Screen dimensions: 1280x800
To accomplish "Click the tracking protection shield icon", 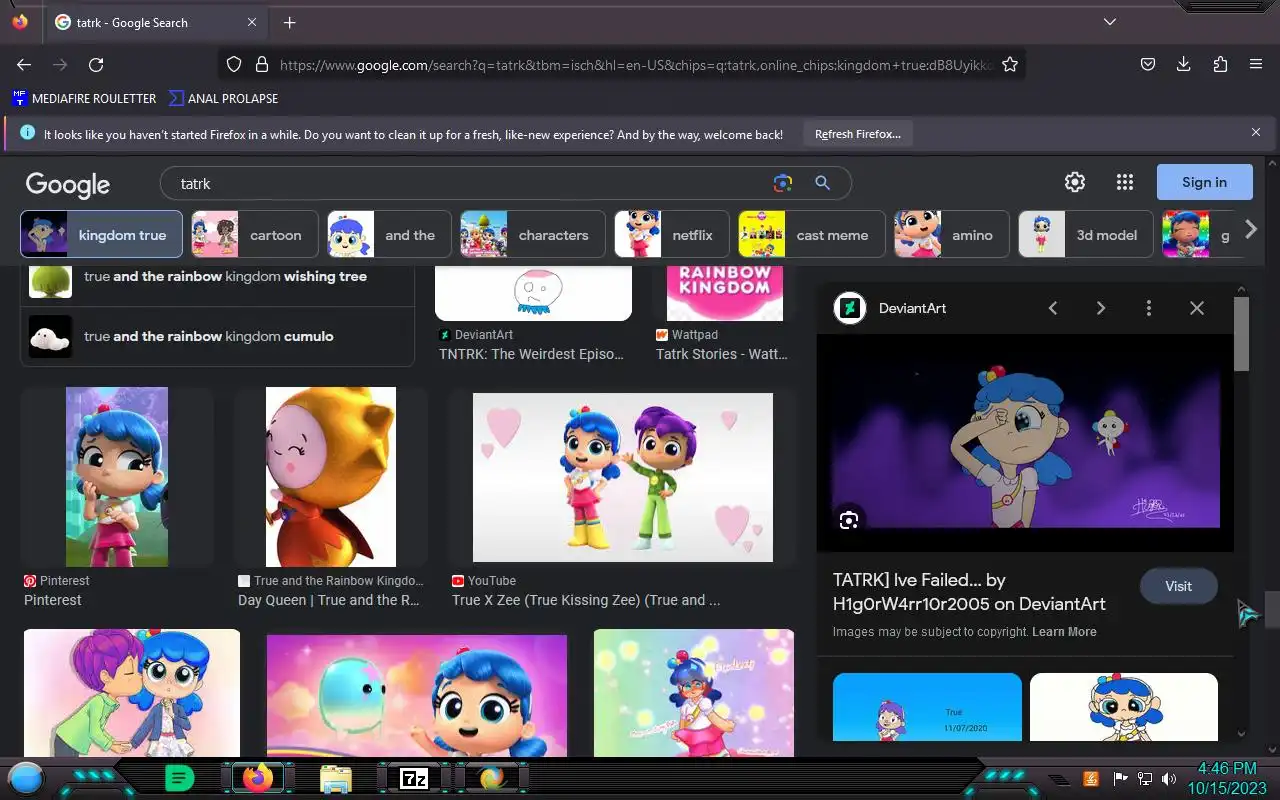I will pos(234,64).
